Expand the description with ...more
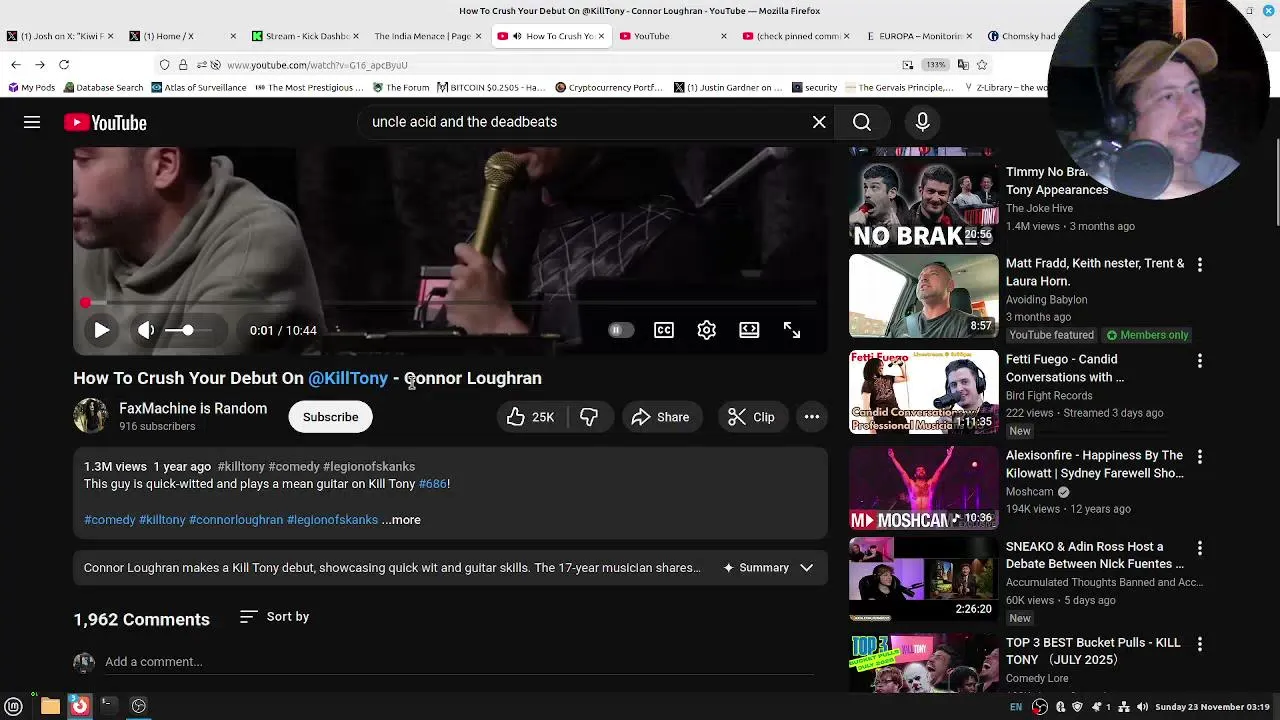 401,520
